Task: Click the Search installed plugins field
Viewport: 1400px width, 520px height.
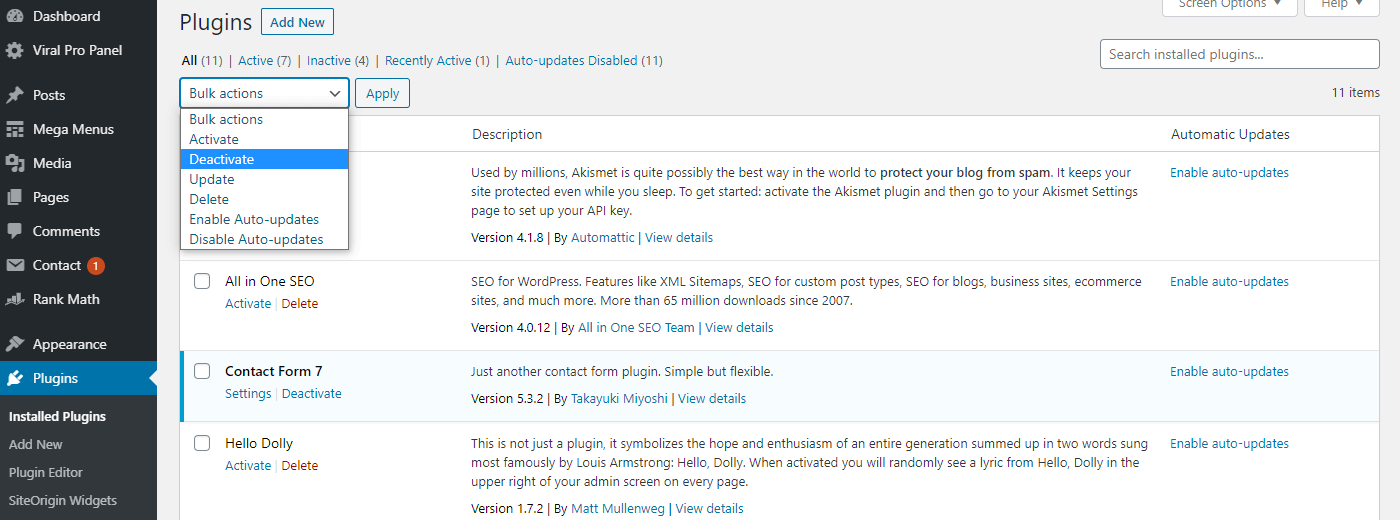Action: [1239, 54]
